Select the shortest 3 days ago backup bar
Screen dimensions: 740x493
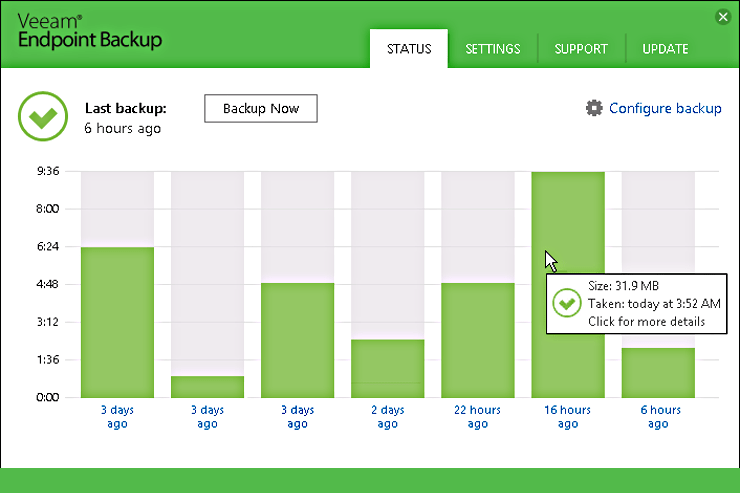pos(207,386)
